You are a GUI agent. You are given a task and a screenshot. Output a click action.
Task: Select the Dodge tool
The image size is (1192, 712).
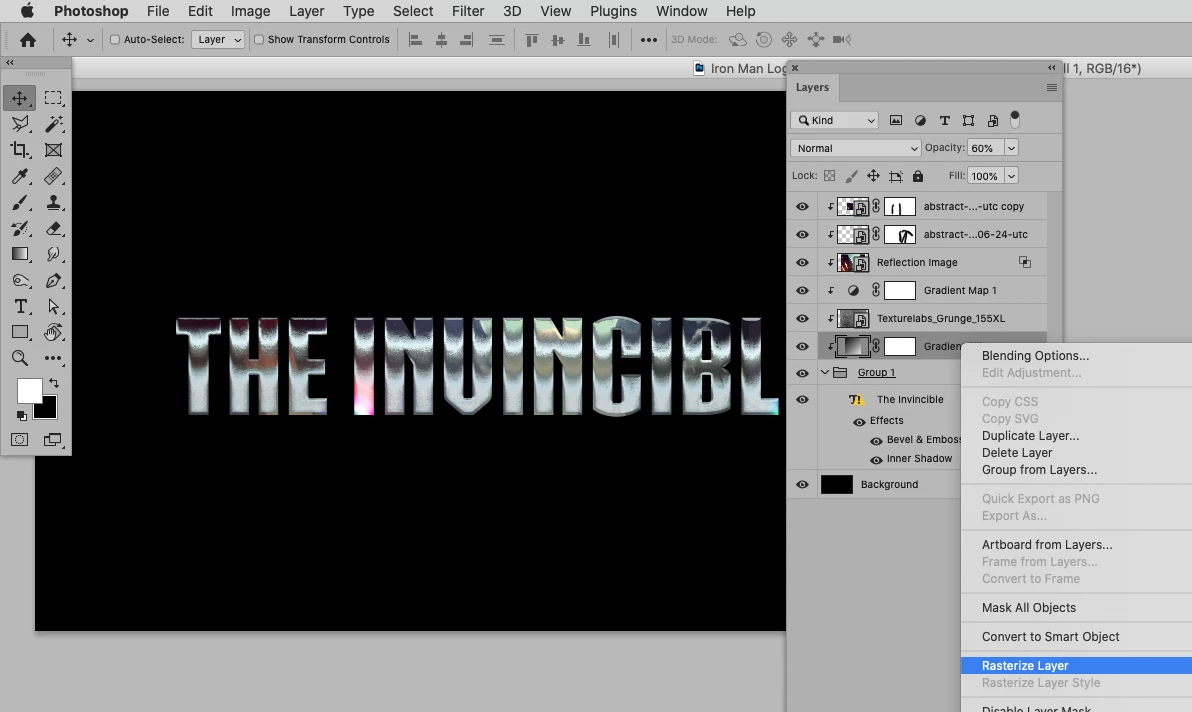[x=20, y=281]
